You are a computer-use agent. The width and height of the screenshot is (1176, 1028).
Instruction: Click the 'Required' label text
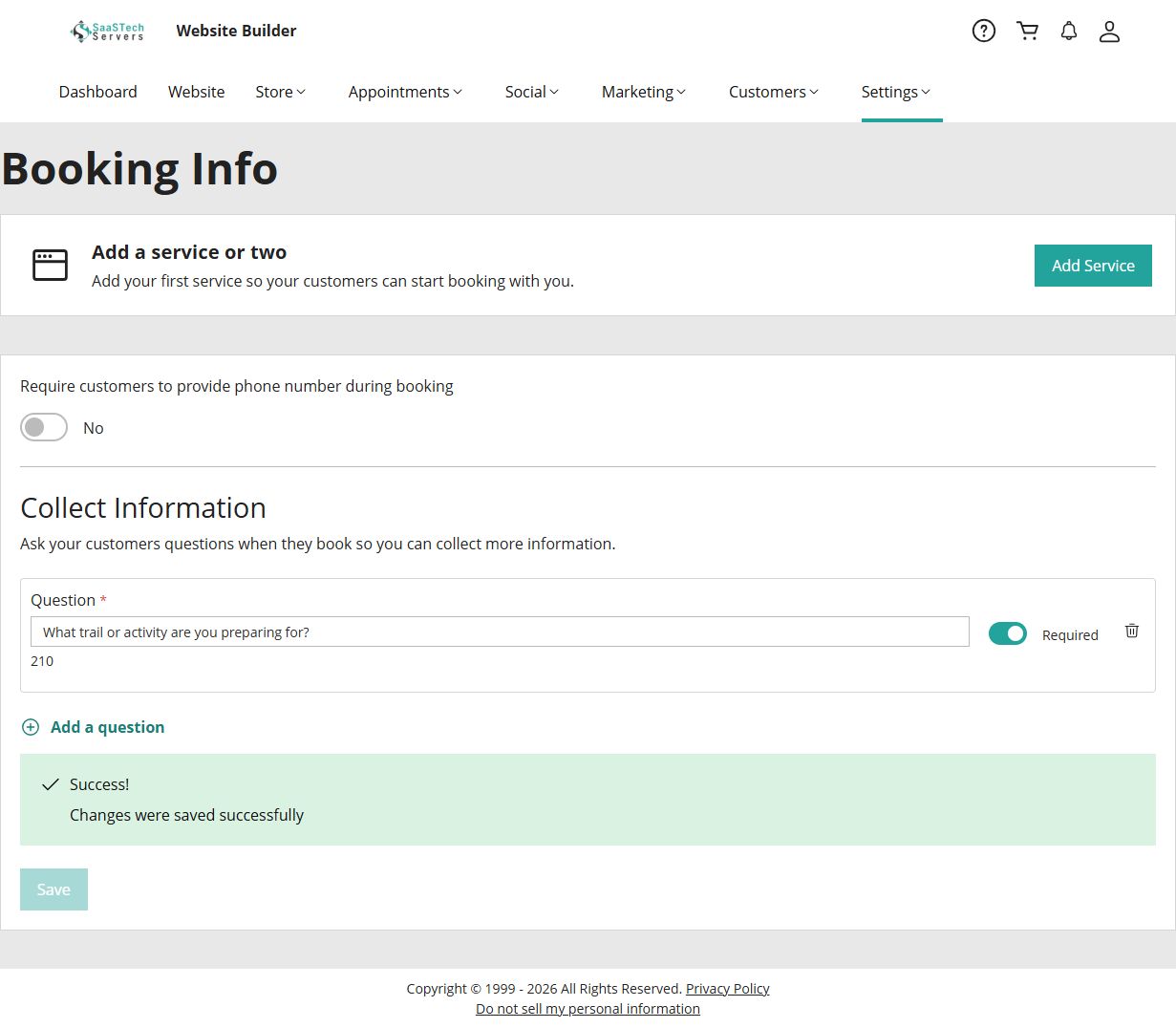pyautogui.click(x=1070, y=635)
